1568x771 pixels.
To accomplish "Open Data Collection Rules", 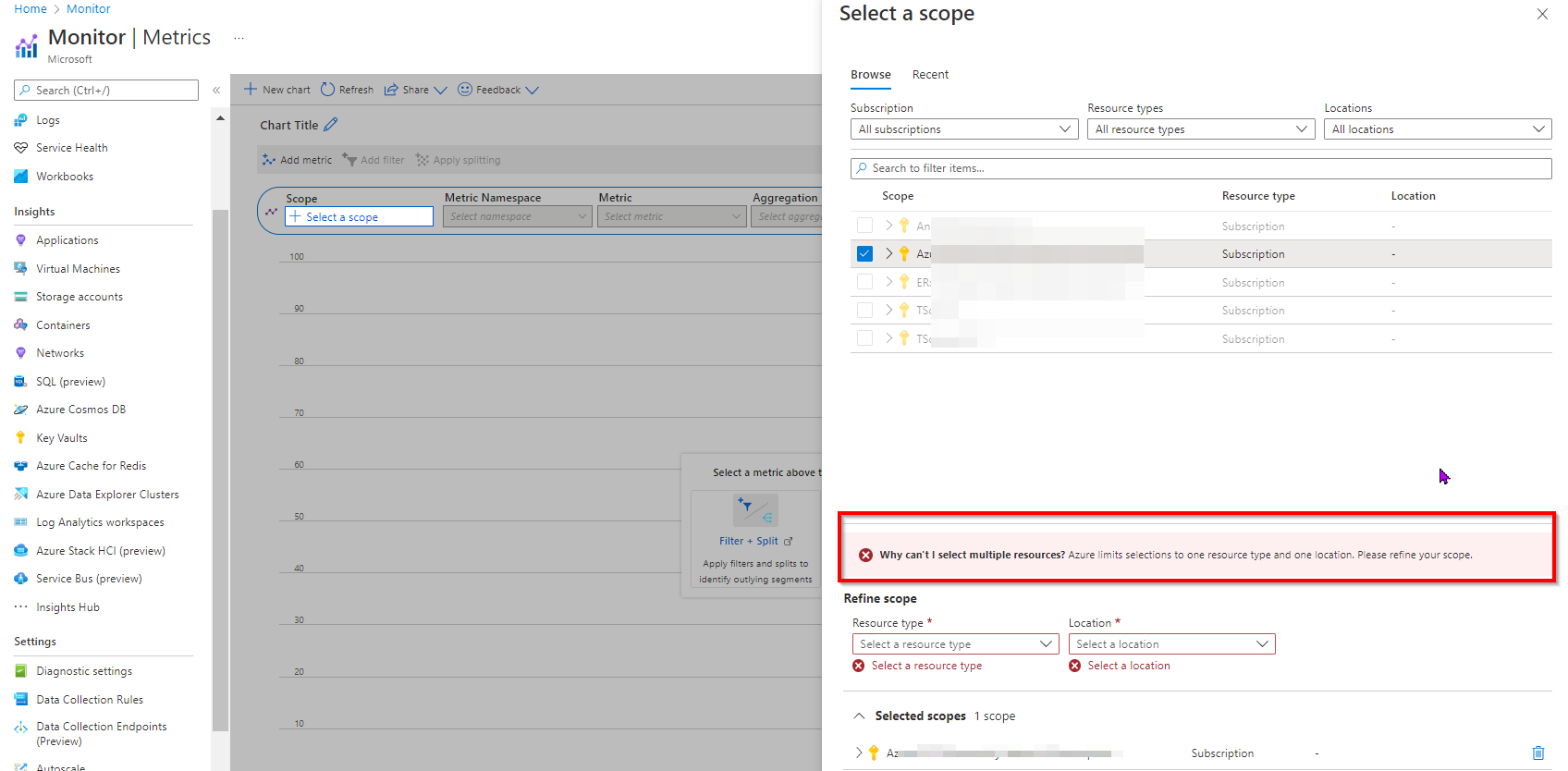I will (90, 700).
